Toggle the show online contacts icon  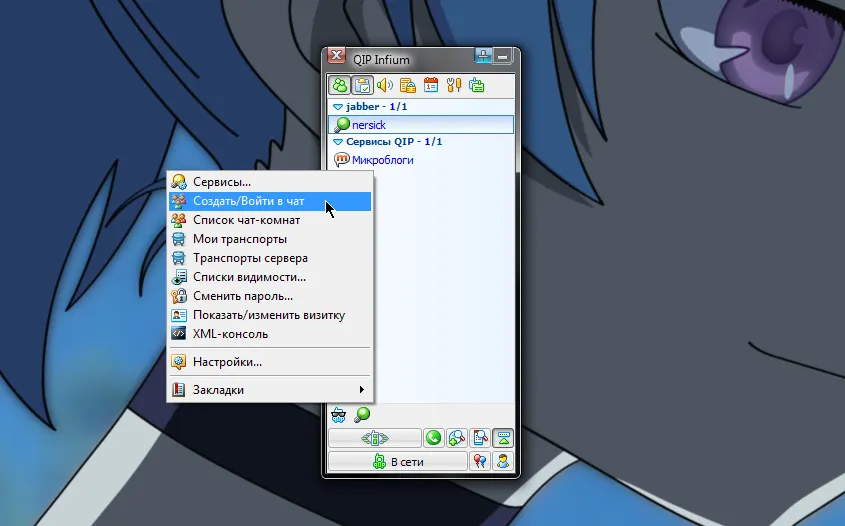[341, 85]
